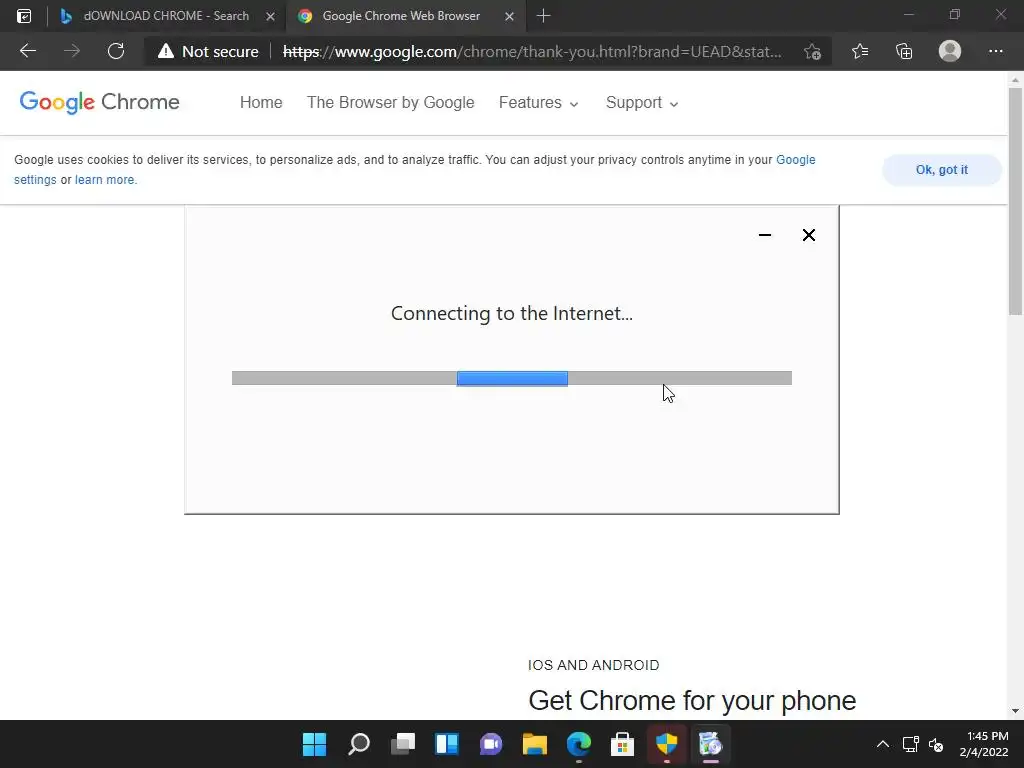Viewport: 1024px width, 768px height.
Task: Open The Browser by Google page
Action: (391, 103)
